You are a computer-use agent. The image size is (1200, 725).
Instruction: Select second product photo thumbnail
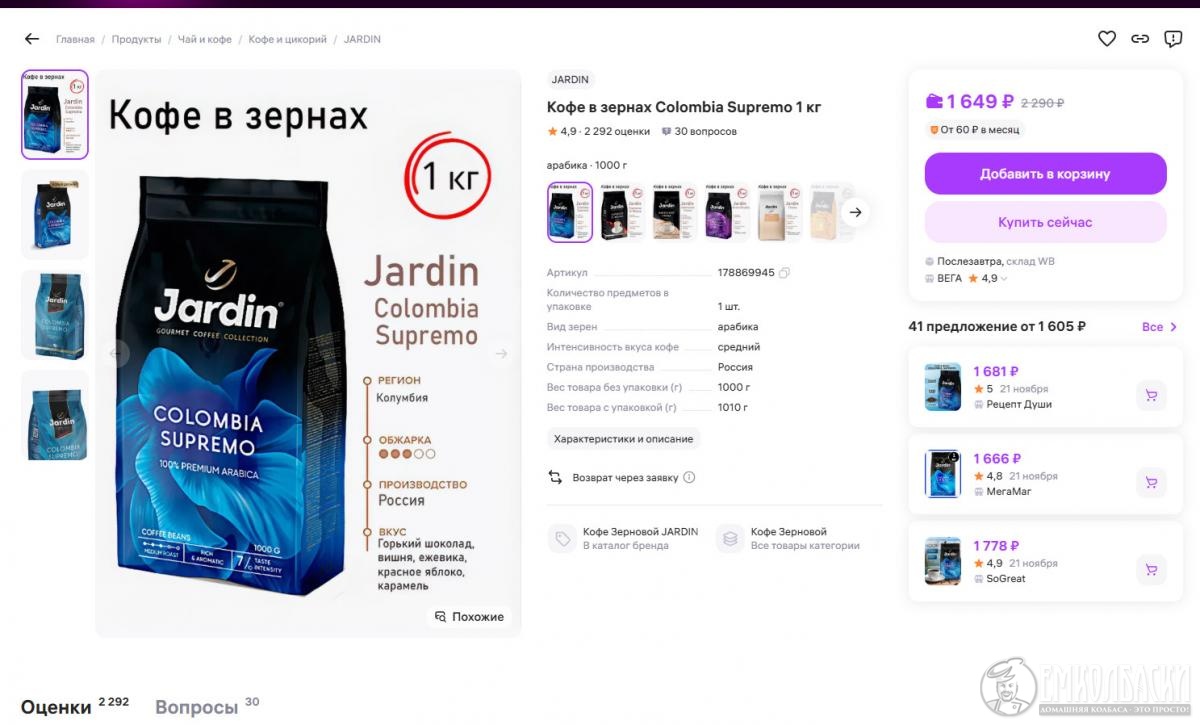(x=55, y=215)
